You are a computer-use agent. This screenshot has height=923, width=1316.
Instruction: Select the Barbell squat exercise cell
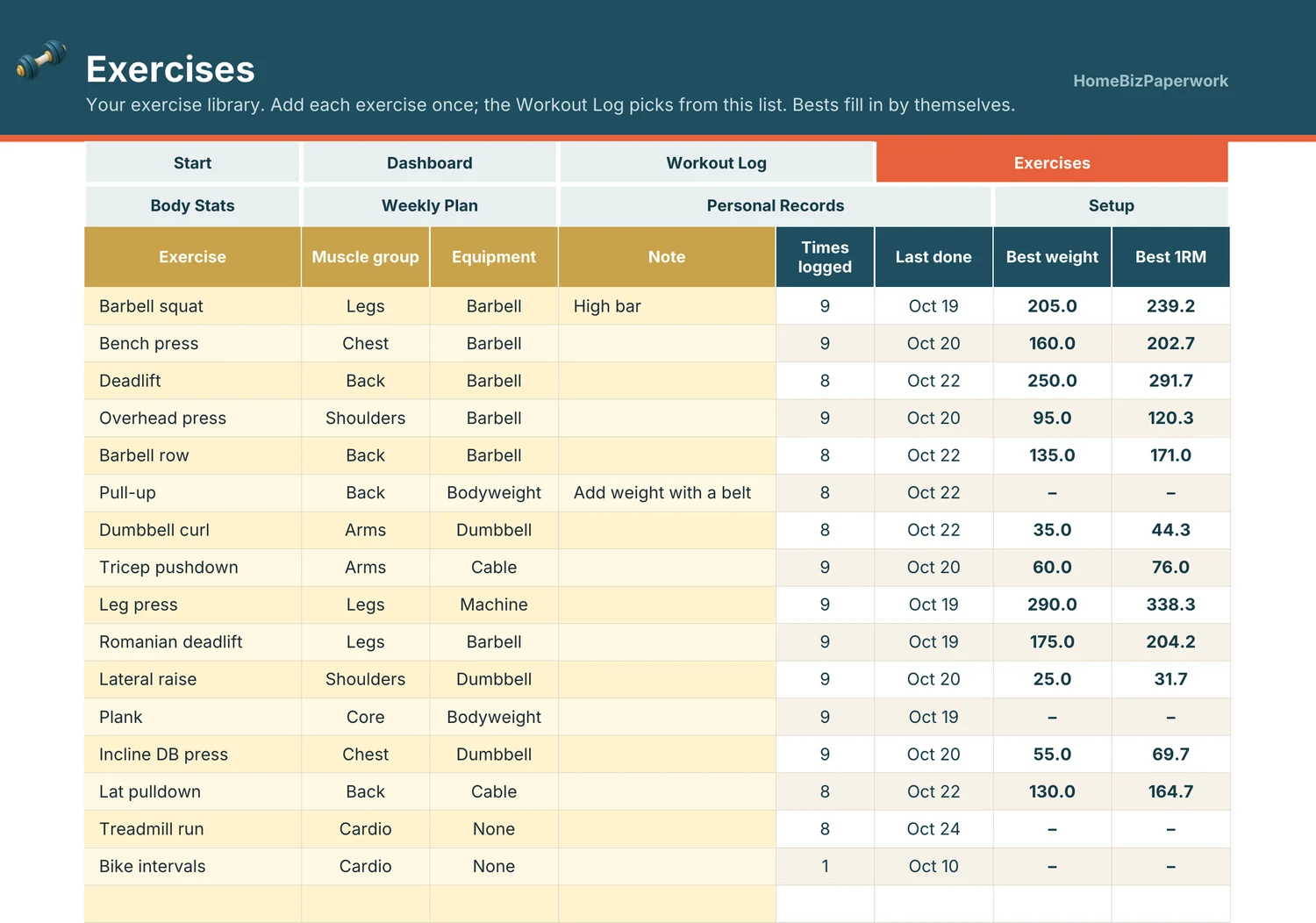pyautogui.click(x=192, y=306)
